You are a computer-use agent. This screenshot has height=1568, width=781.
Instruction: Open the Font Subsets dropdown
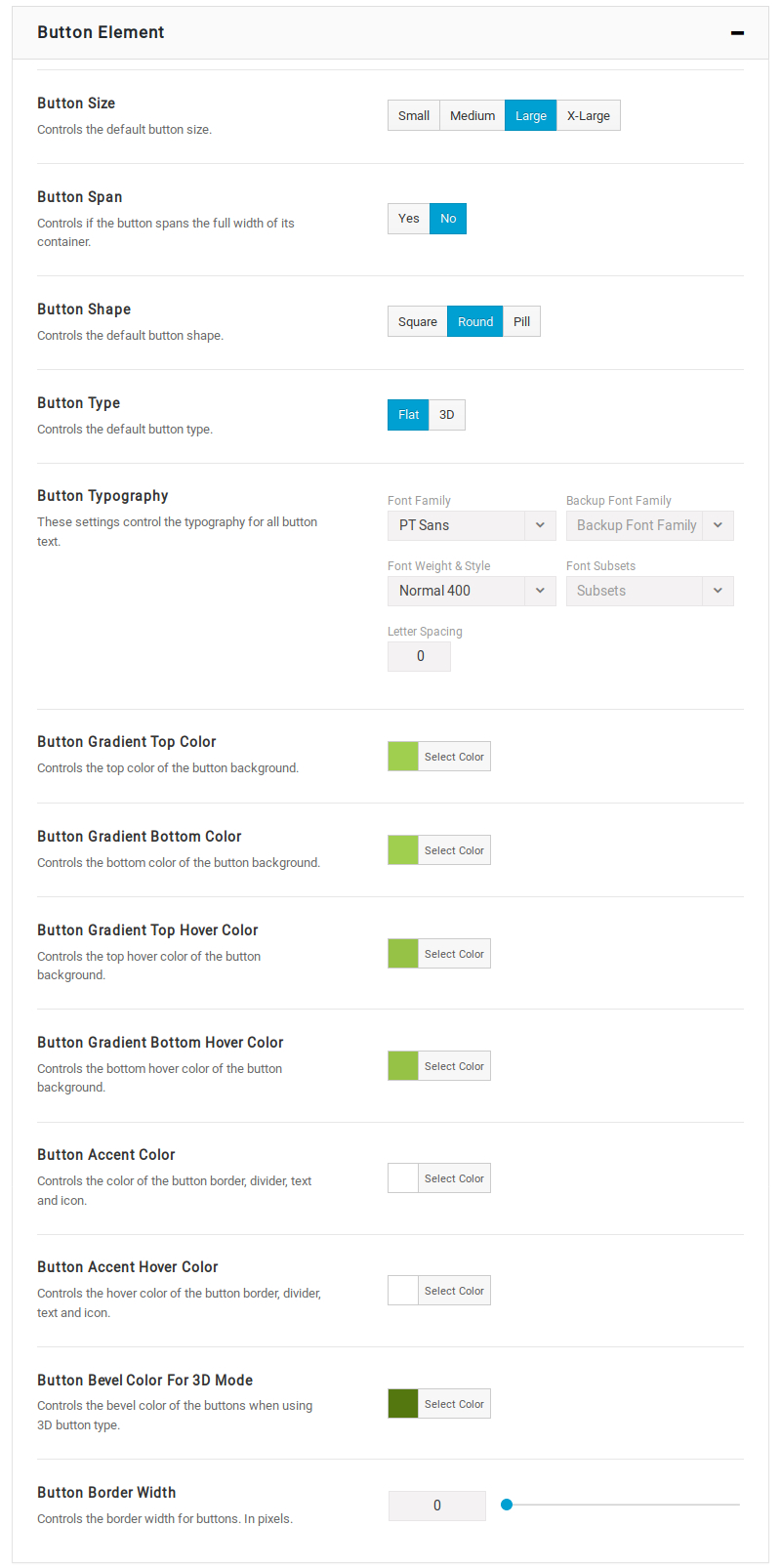click(x=649, y=591)
